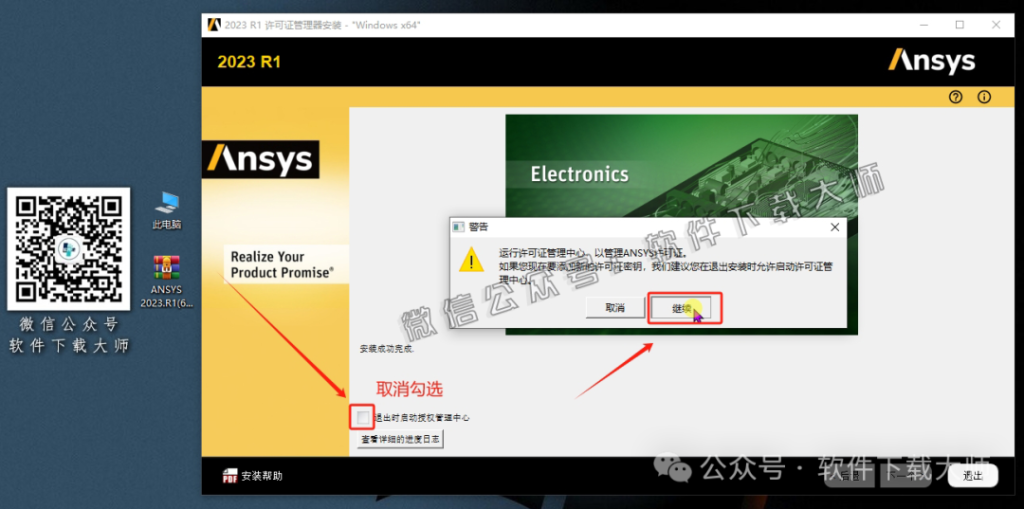Click the 警告 dialog title icon
Image resolution: width=1024 pixels, height=509 pixels.
pyautogui.click(x=458, y=227)
